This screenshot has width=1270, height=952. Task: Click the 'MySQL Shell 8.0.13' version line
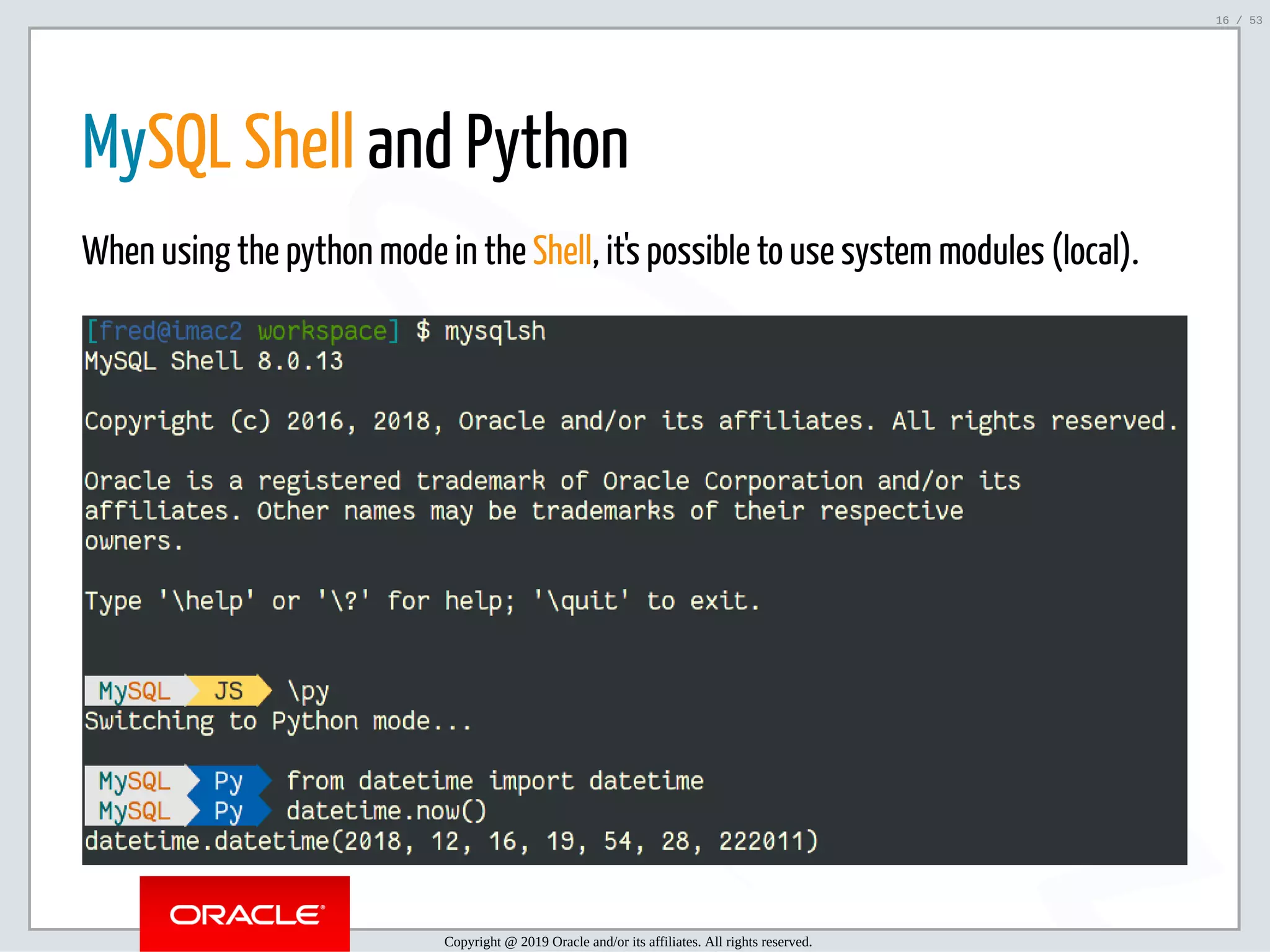[x=214, y=361]
